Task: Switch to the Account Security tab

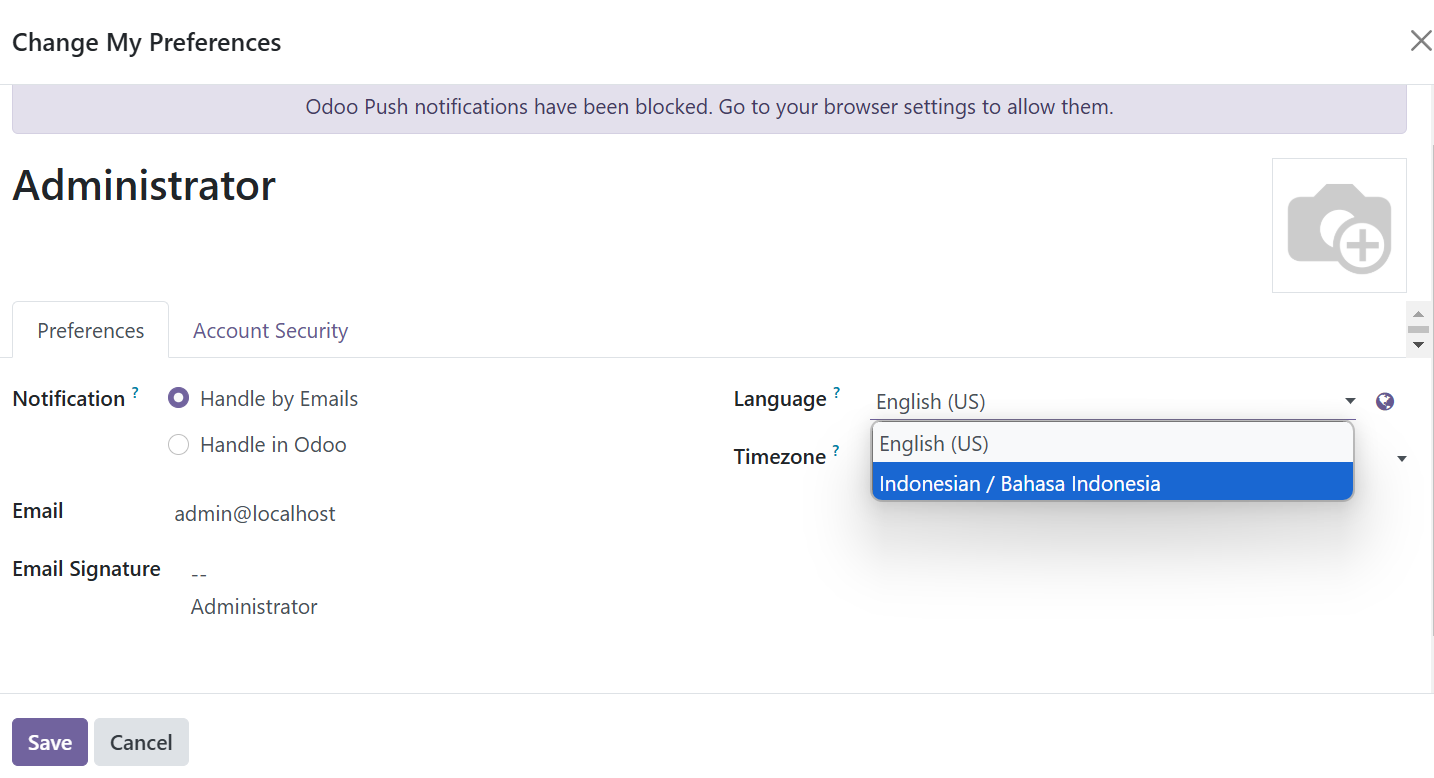Action: coord(270,331)
